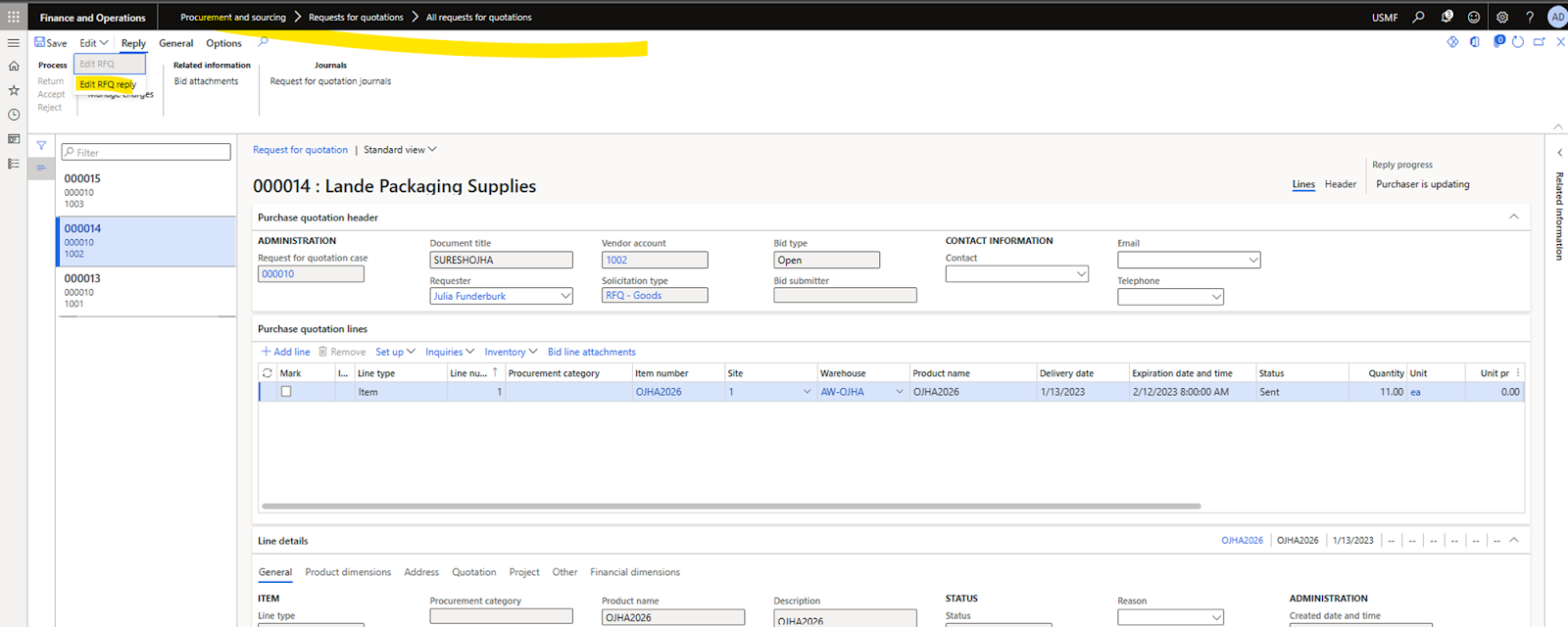1568x627 pixels.
Task: Open the Request for quotation link
Action: [300, 150]
